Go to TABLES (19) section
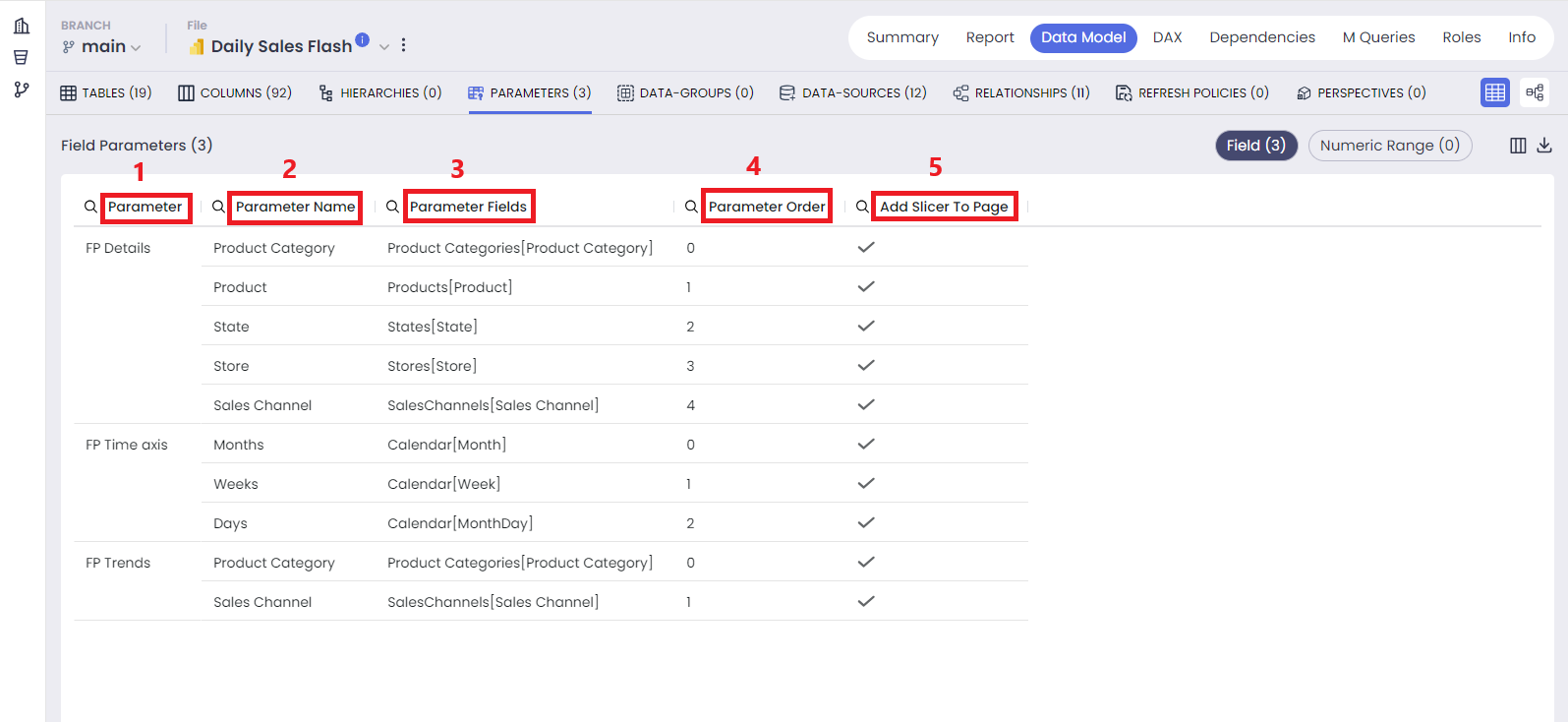The height and width of the screenshot is (722, 1568). pos(106,92)
